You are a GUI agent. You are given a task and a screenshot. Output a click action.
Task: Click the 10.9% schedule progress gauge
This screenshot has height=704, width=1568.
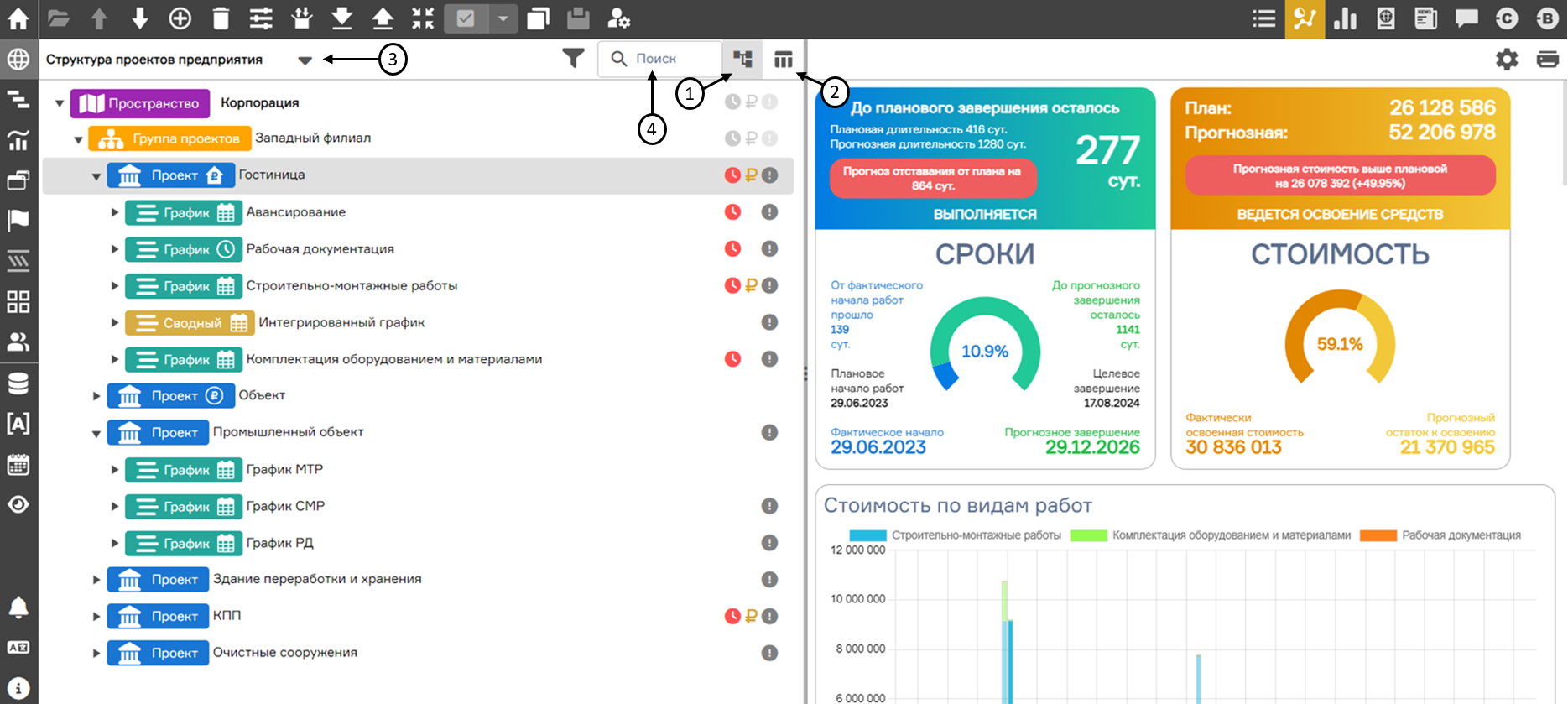985,346
